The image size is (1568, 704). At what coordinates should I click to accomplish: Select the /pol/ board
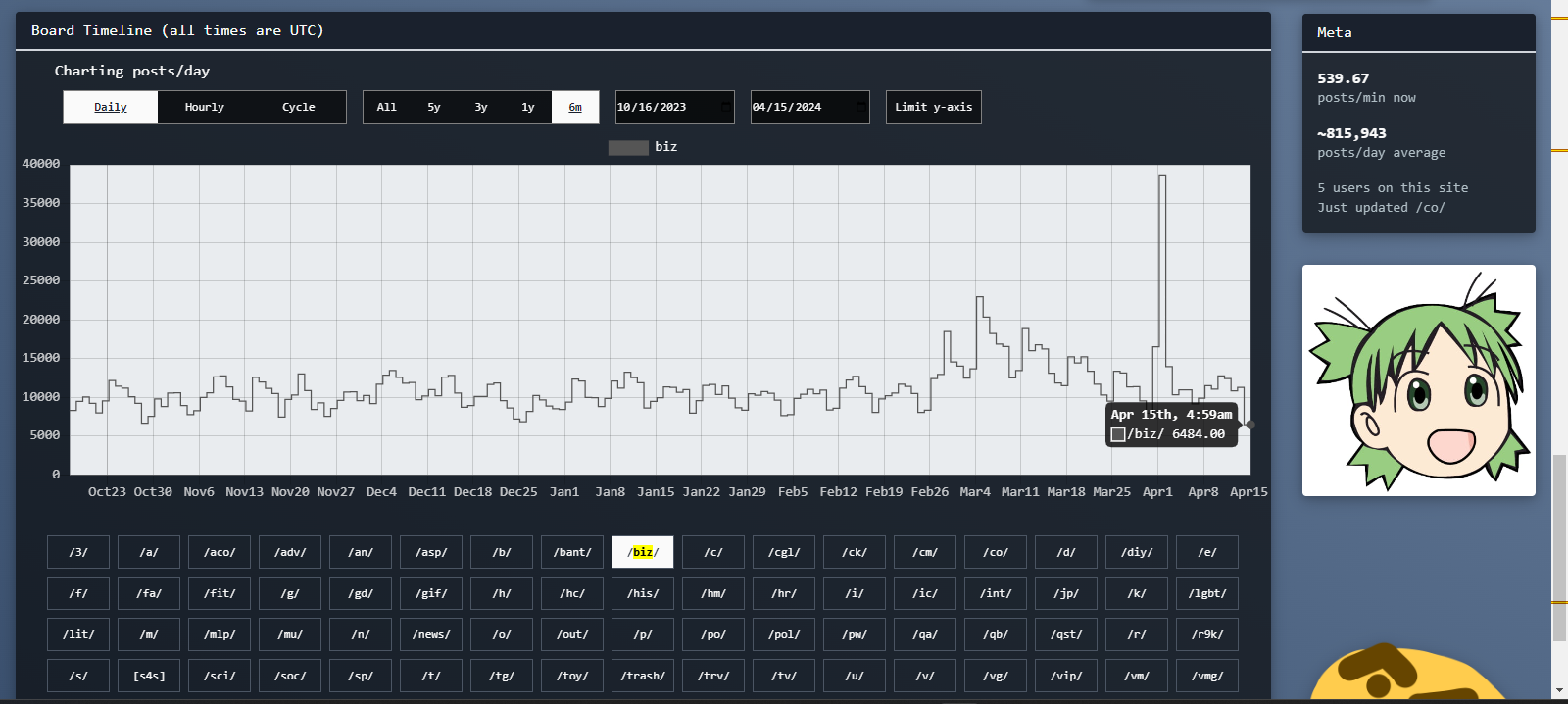(x=784, y=634)
